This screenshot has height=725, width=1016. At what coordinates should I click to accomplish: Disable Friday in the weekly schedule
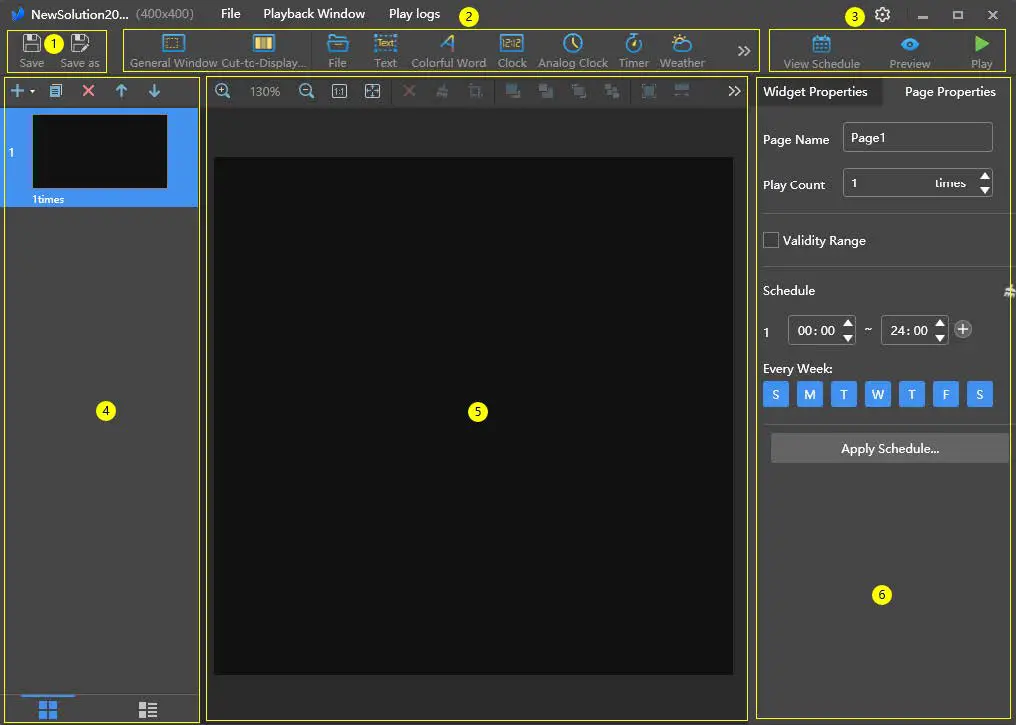coord(945,394)
